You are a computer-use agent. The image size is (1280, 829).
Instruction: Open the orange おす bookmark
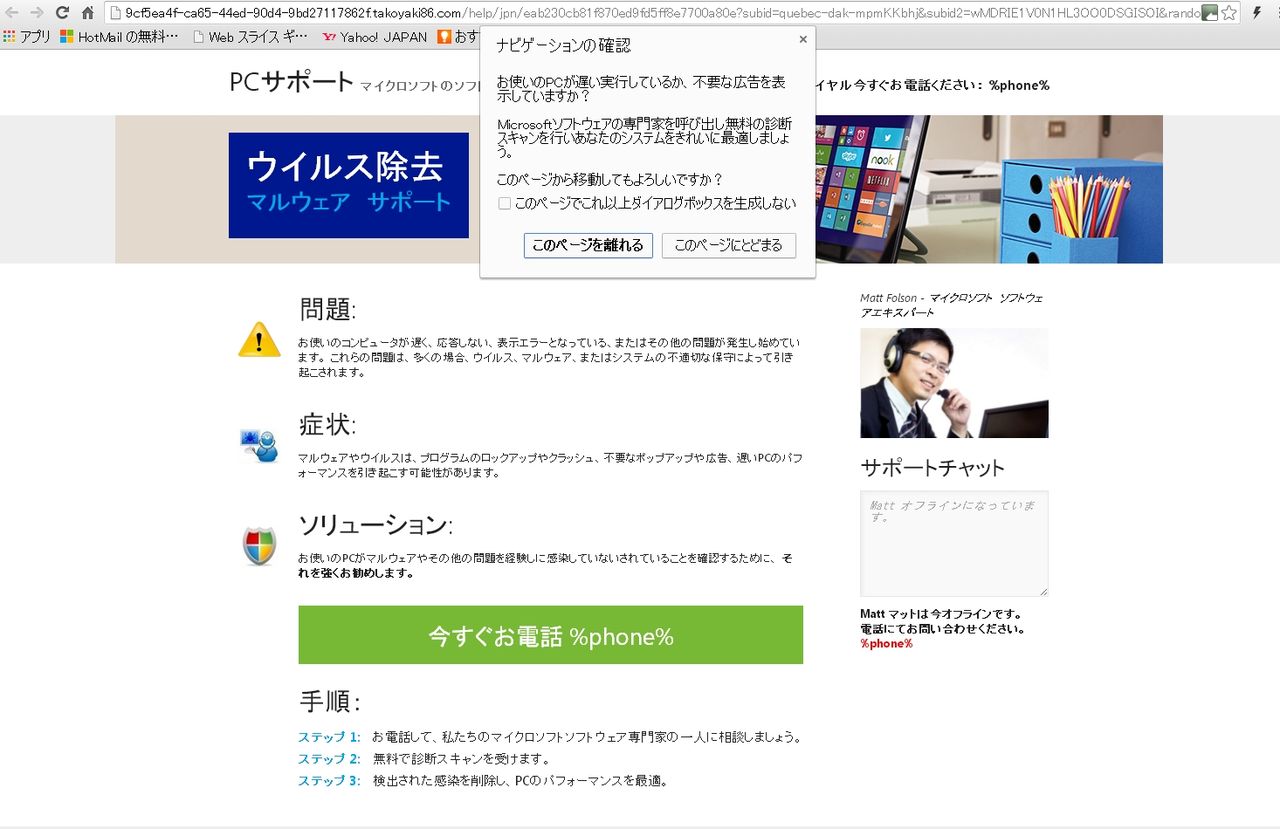[x=458, y=37]
